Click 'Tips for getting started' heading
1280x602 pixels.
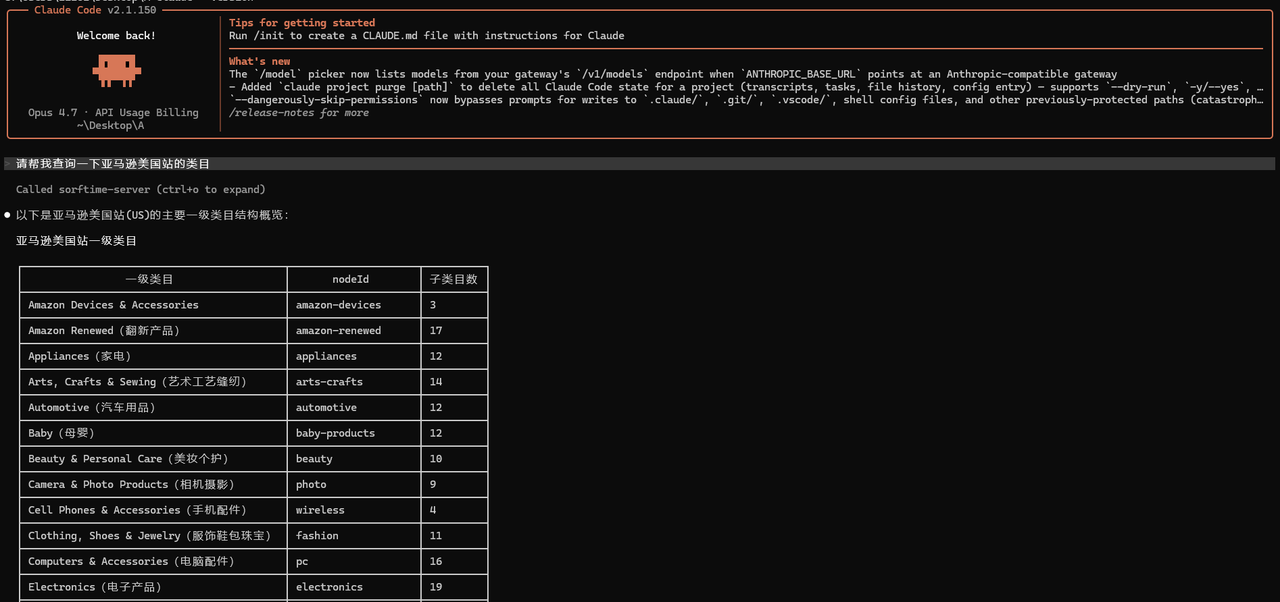(x=302, y=23)
